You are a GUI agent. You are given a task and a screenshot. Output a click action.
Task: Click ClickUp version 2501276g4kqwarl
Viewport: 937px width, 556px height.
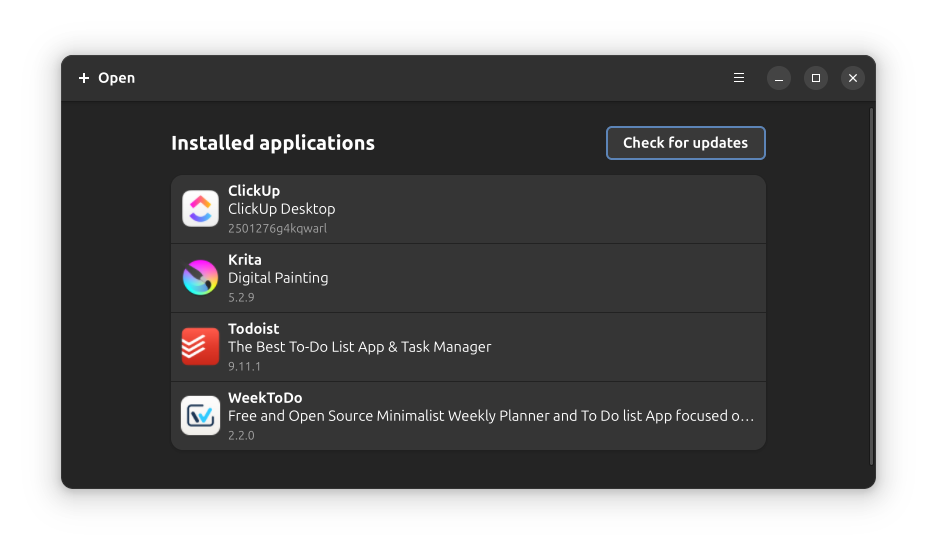pyautogui.click(x=277, y=228)
